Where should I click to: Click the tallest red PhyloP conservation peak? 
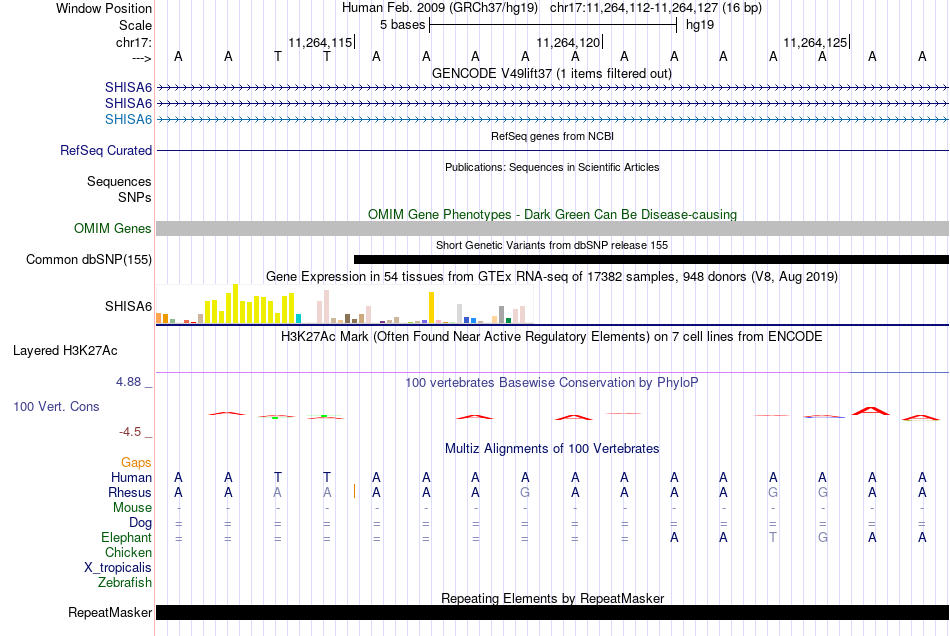coord(871,411)
